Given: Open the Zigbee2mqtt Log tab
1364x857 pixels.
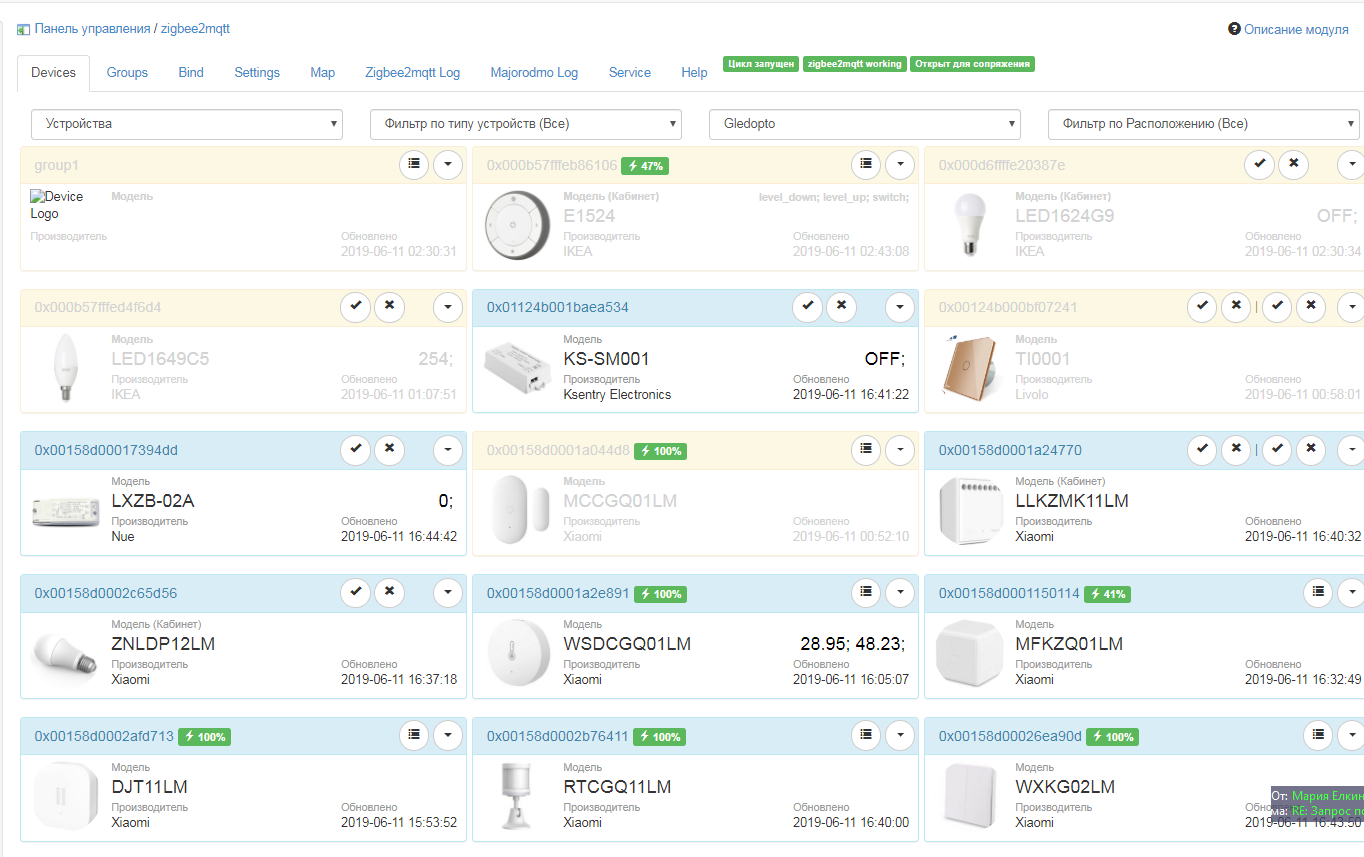Looking at the screenshot, I should (x=412, y=72).
